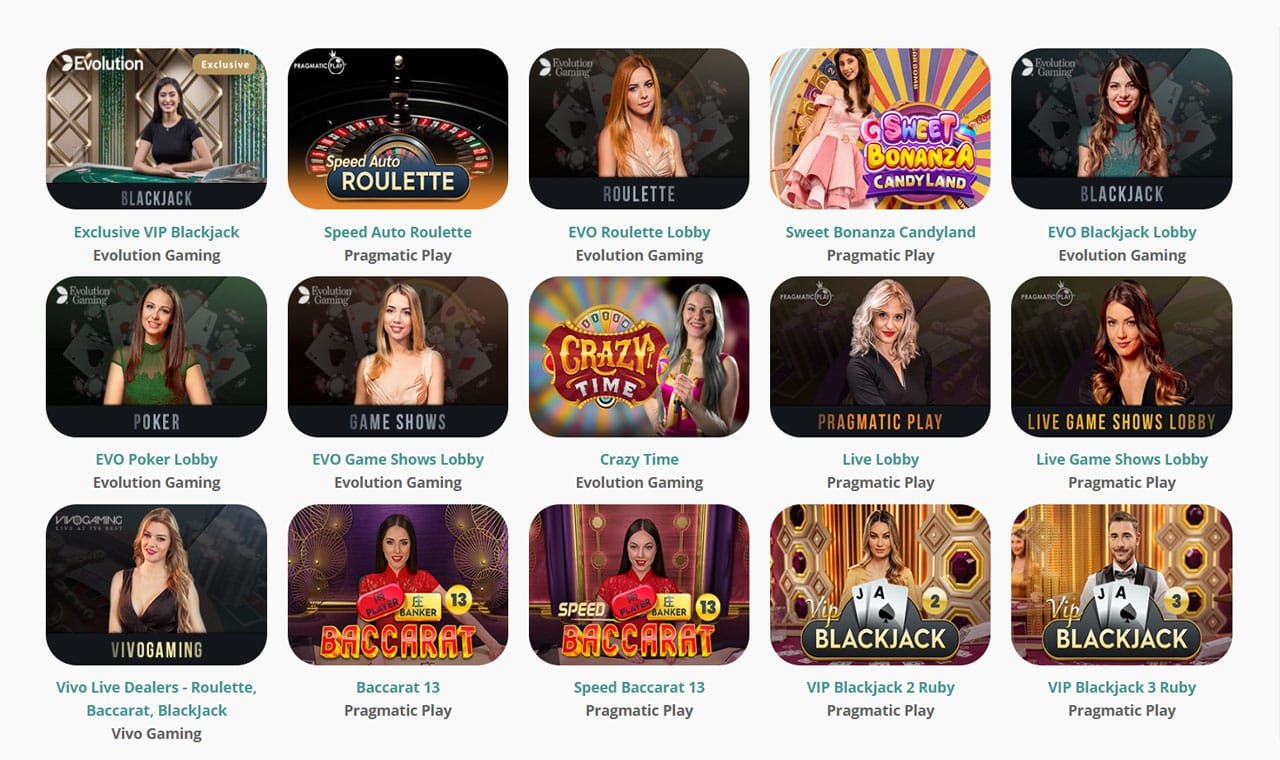Viewport: 1280px width, 760px height.
Task: Open the EVO Blackjack Lobby title link
Action: point(1122,232)
